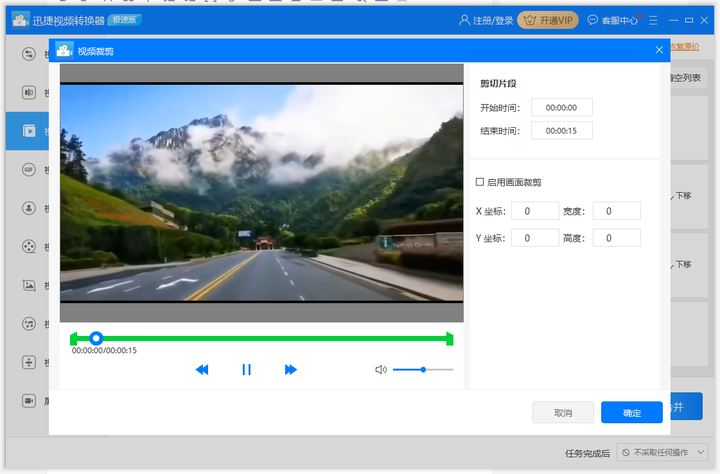
Task: Focus the X 坐标 input field
Action: click(535, 211)
